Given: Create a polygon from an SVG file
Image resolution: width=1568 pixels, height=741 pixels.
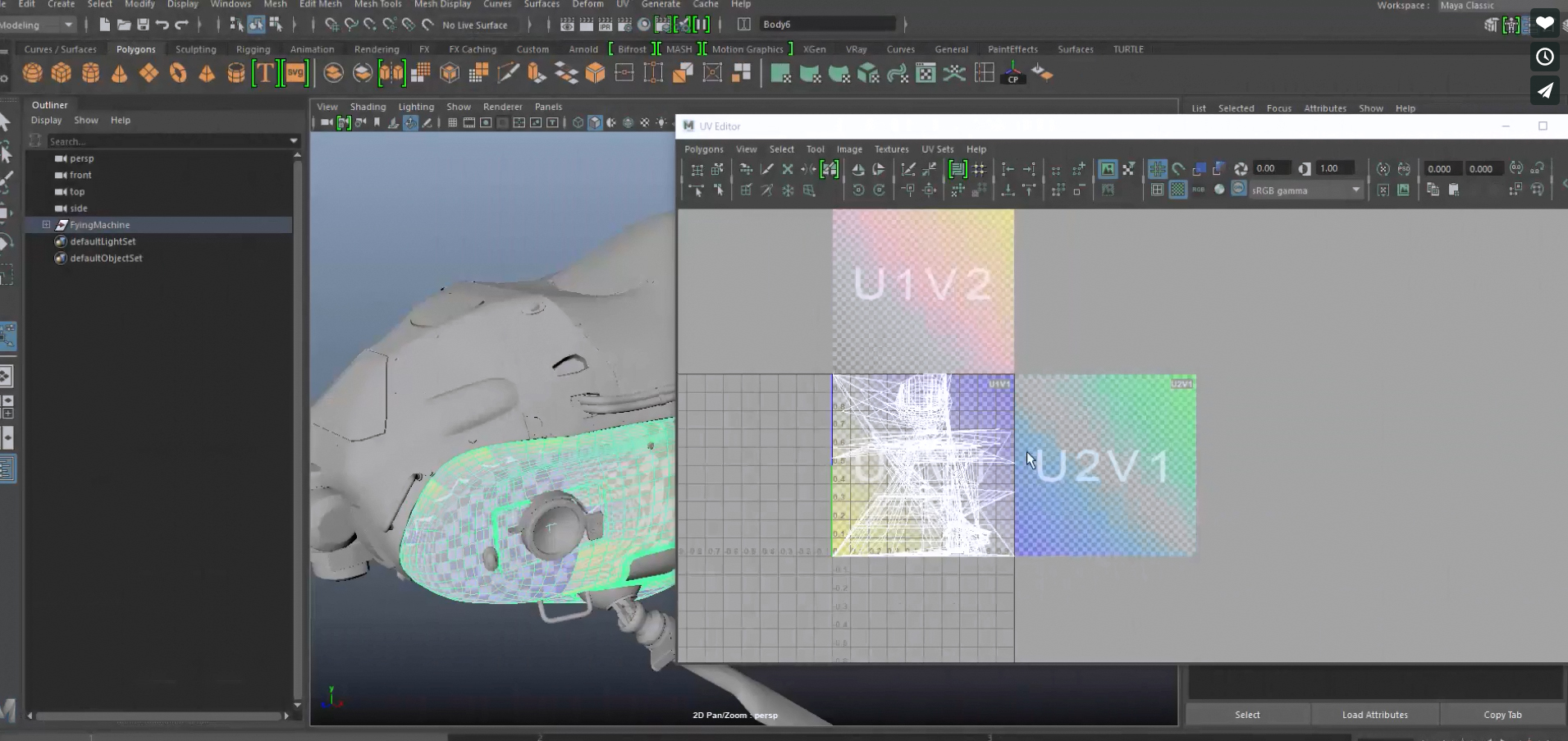Looking at the screenshot, I should [297, 73].
